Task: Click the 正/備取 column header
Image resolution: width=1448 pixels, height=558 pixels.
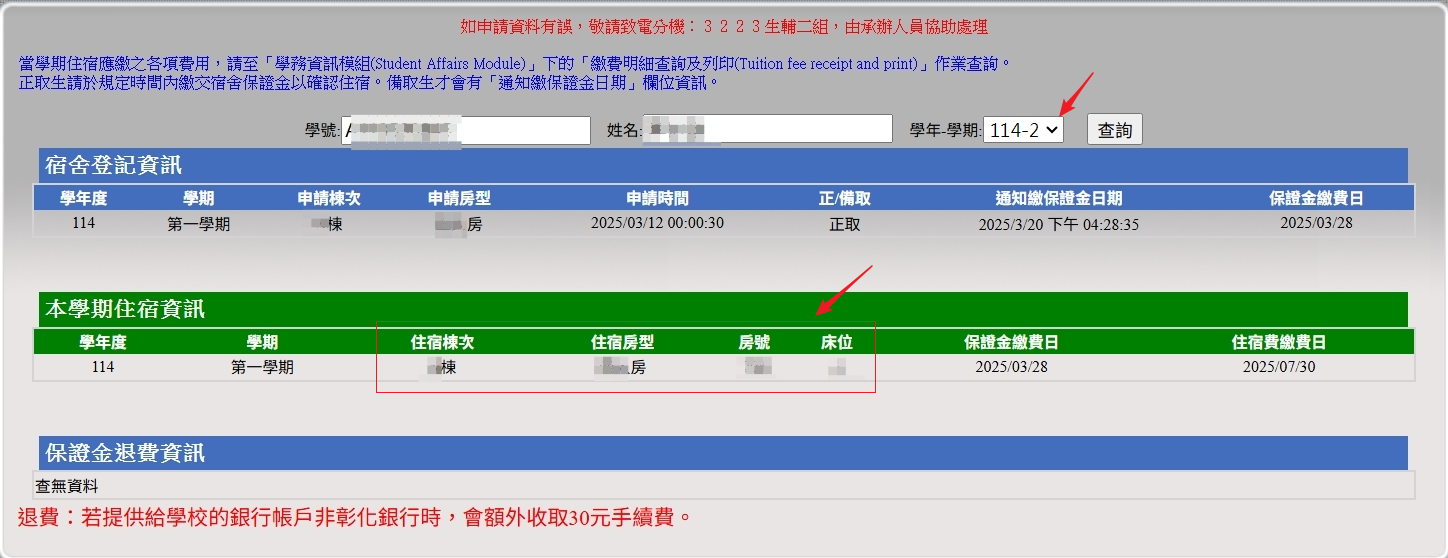Action: 844,198
